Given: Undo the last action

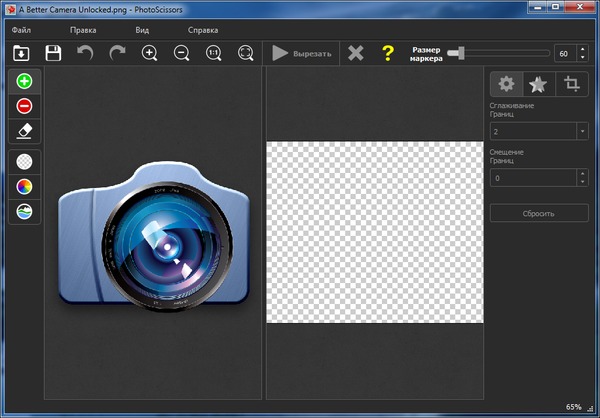Looking at the screenshot, I should tap(86, 53).
